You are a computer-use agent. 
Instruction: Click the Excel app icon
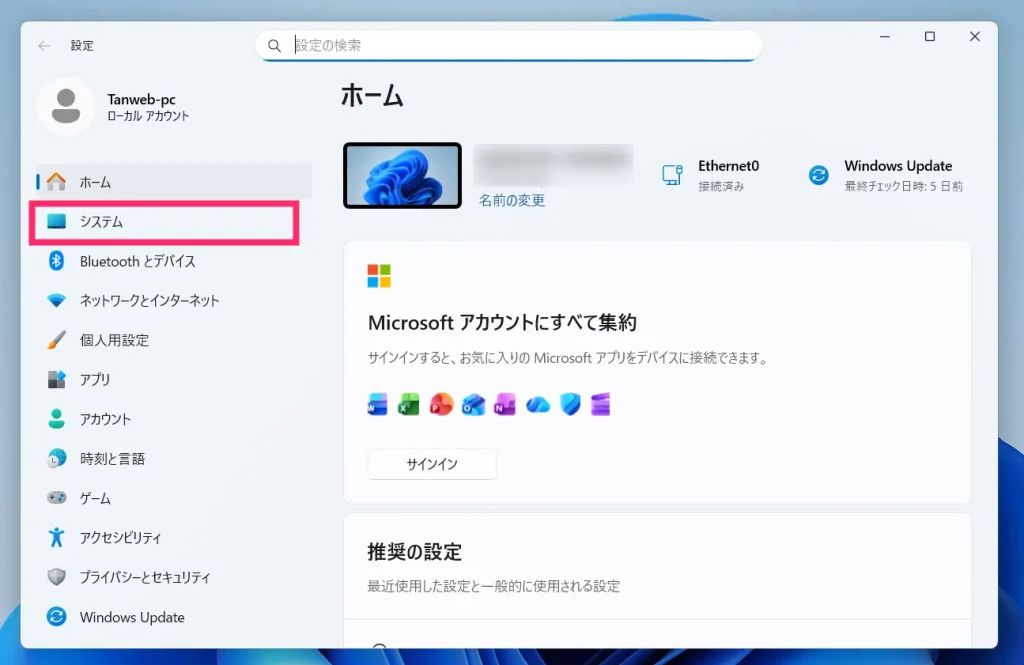pyautogui.click(x=409, y=405)
